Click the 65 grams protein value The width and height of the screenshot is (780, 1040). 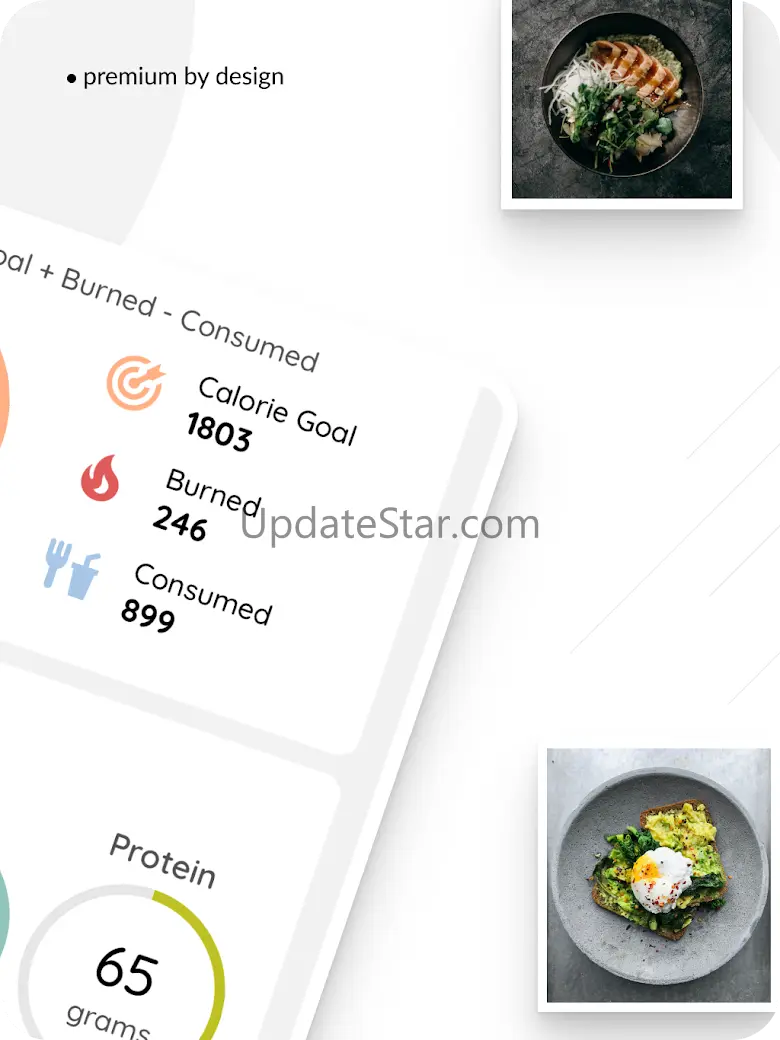(127, 971)
